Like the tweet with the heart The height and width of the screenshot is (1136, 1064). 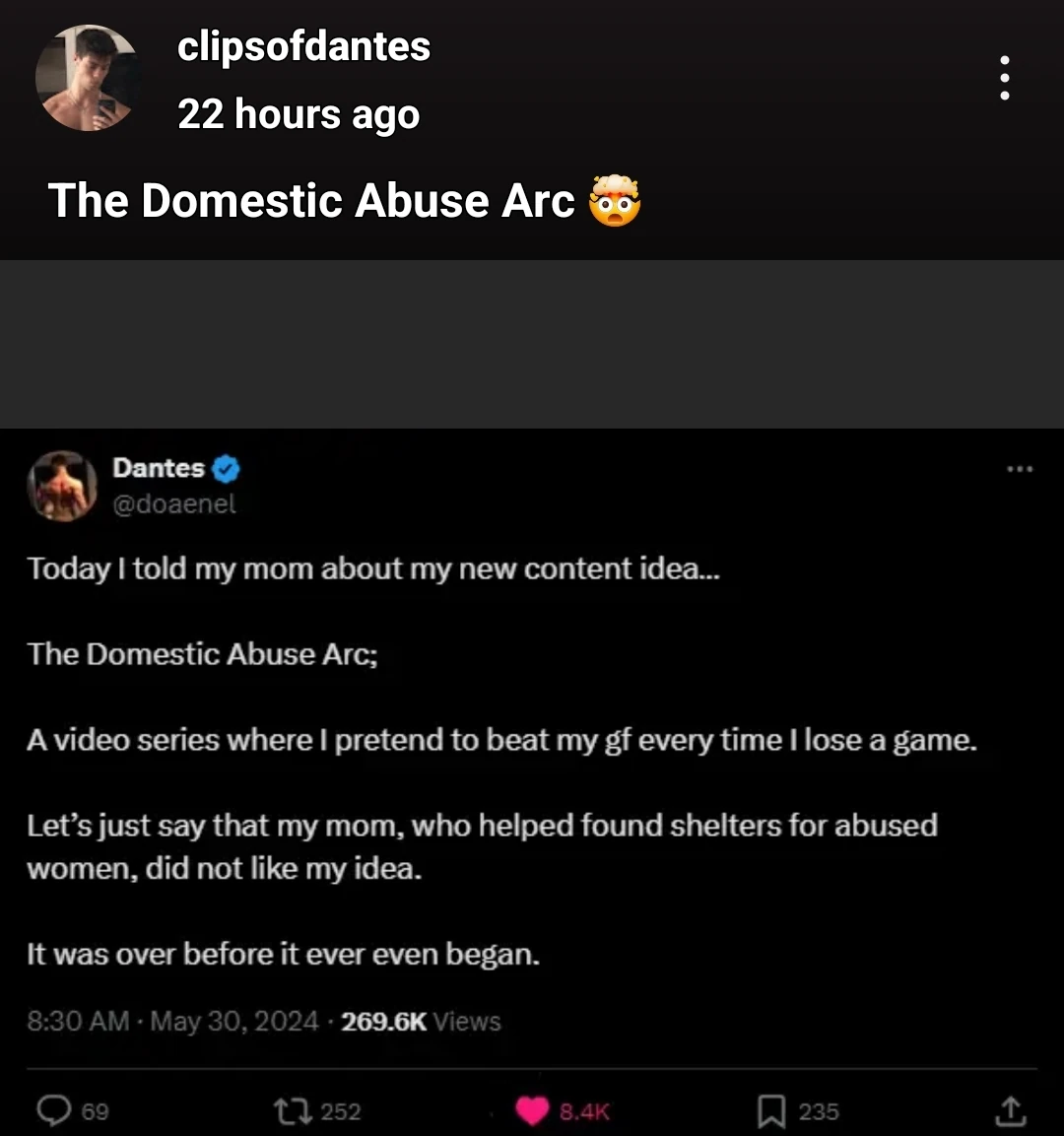click(532, 1111)
